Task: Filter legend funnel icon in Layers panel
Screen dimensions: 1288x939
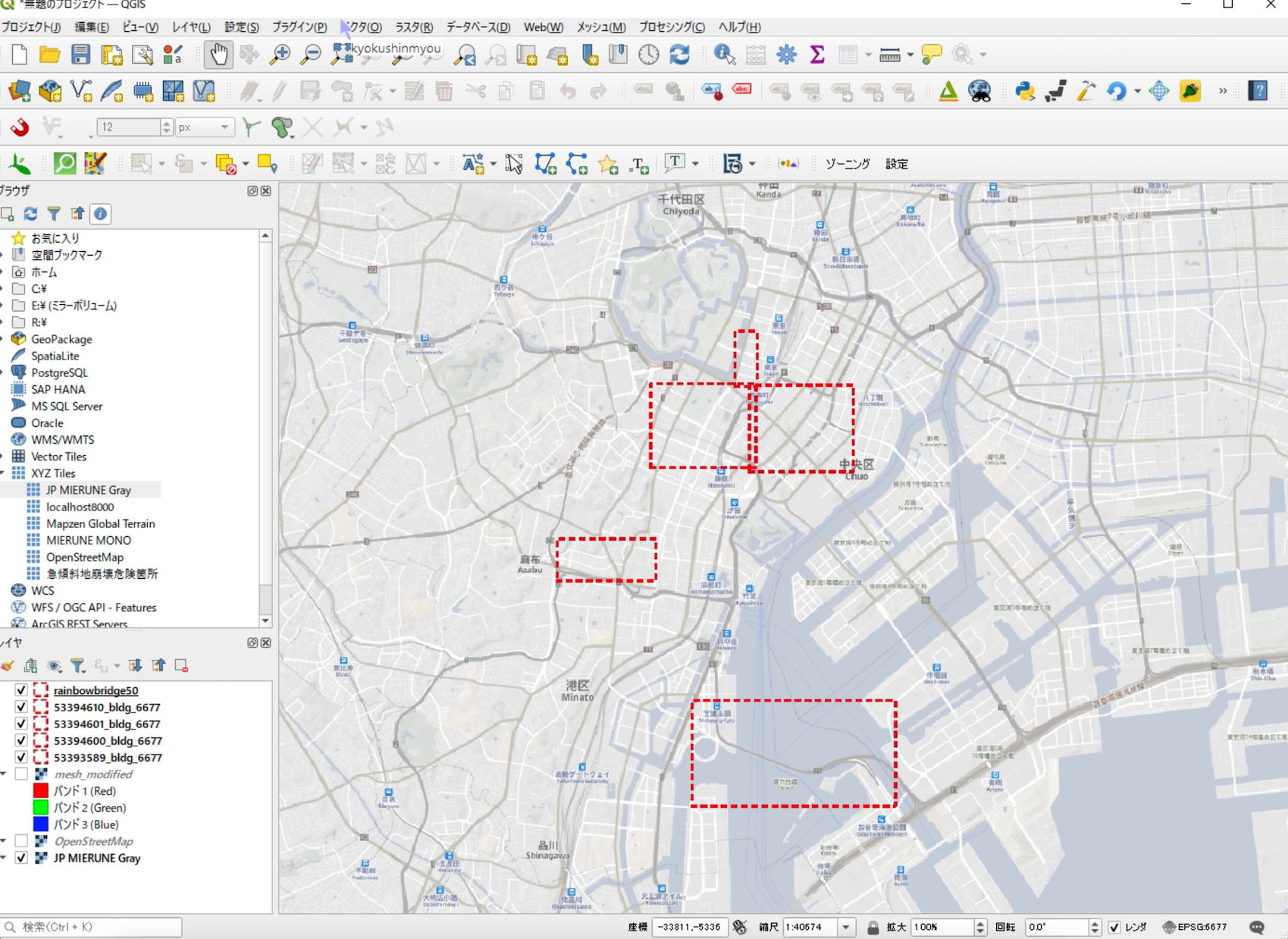Action: click(77, 665)
